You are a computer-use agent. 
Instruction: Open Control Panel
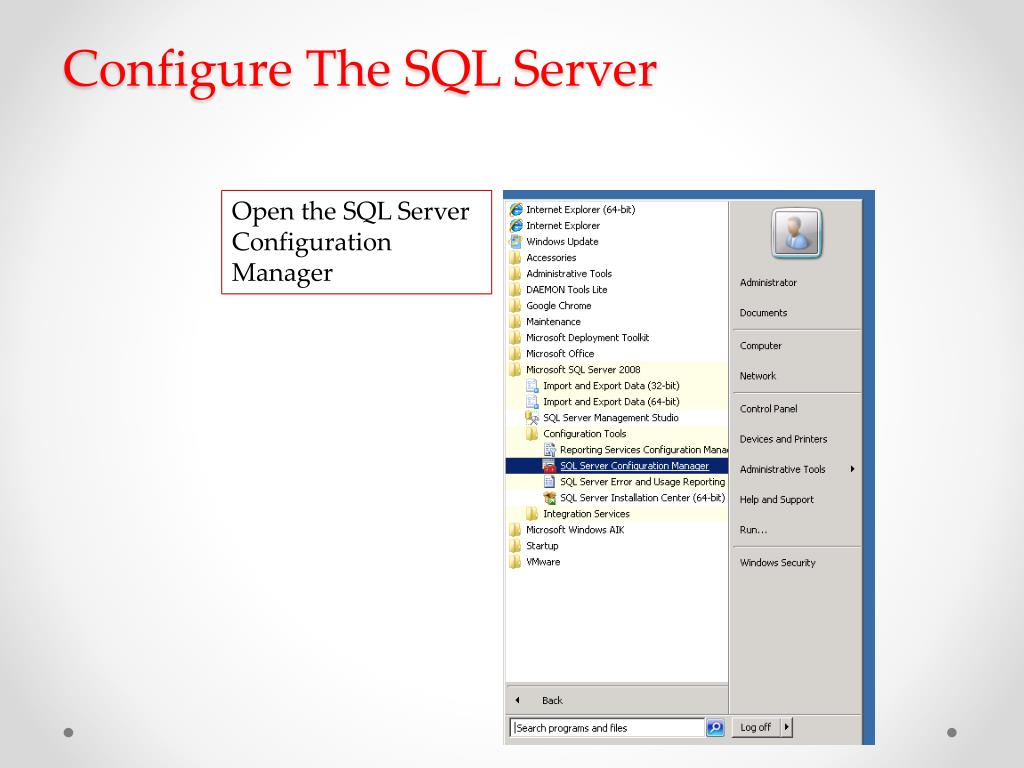768,409
